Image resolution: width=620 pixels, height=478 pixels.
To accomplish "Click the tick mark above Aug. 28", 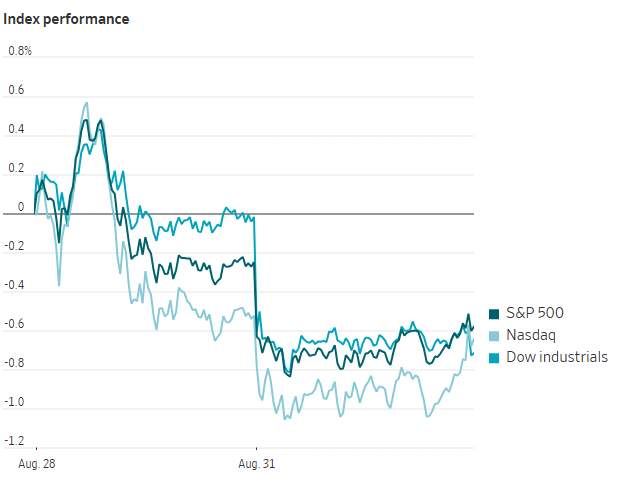I will tap(36, 449).
